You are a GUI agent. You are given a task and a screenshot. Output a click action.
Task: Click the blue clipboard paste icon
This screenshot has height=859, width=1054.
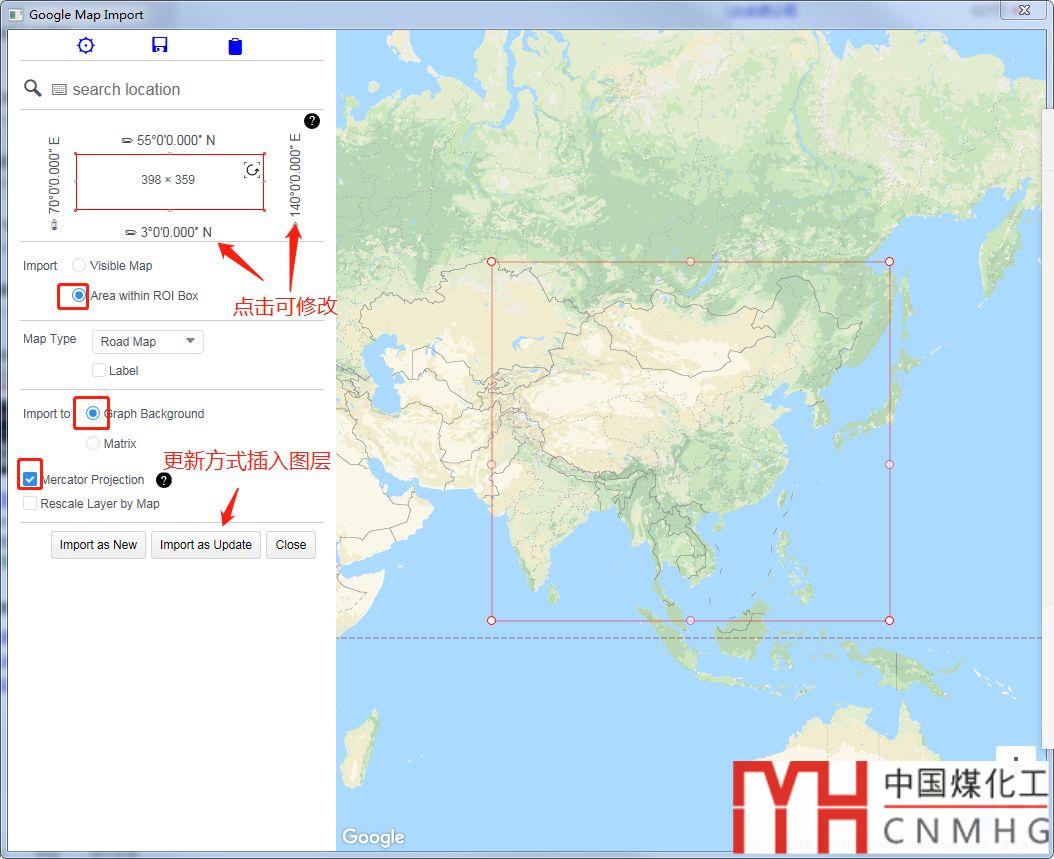point(235,46)
